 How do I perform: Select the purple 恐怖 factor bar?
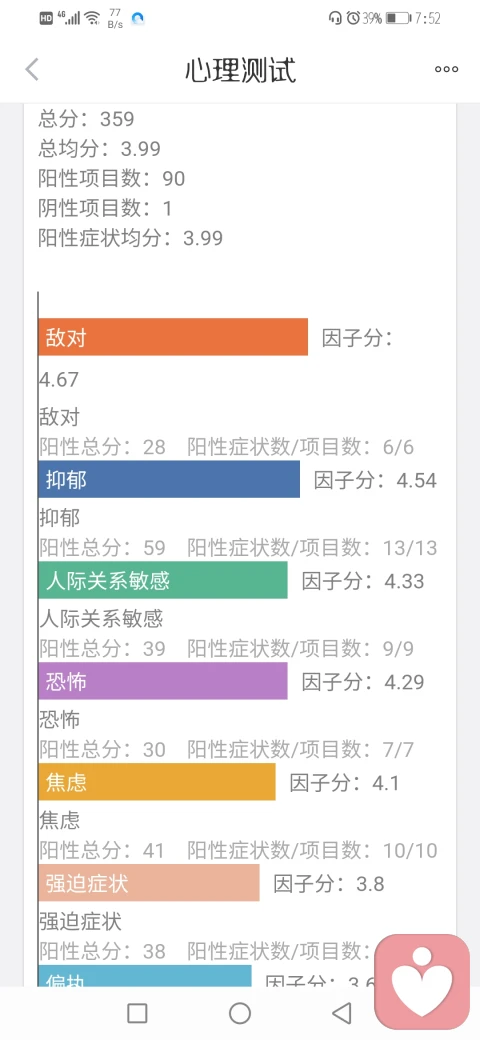pos(163,681)
